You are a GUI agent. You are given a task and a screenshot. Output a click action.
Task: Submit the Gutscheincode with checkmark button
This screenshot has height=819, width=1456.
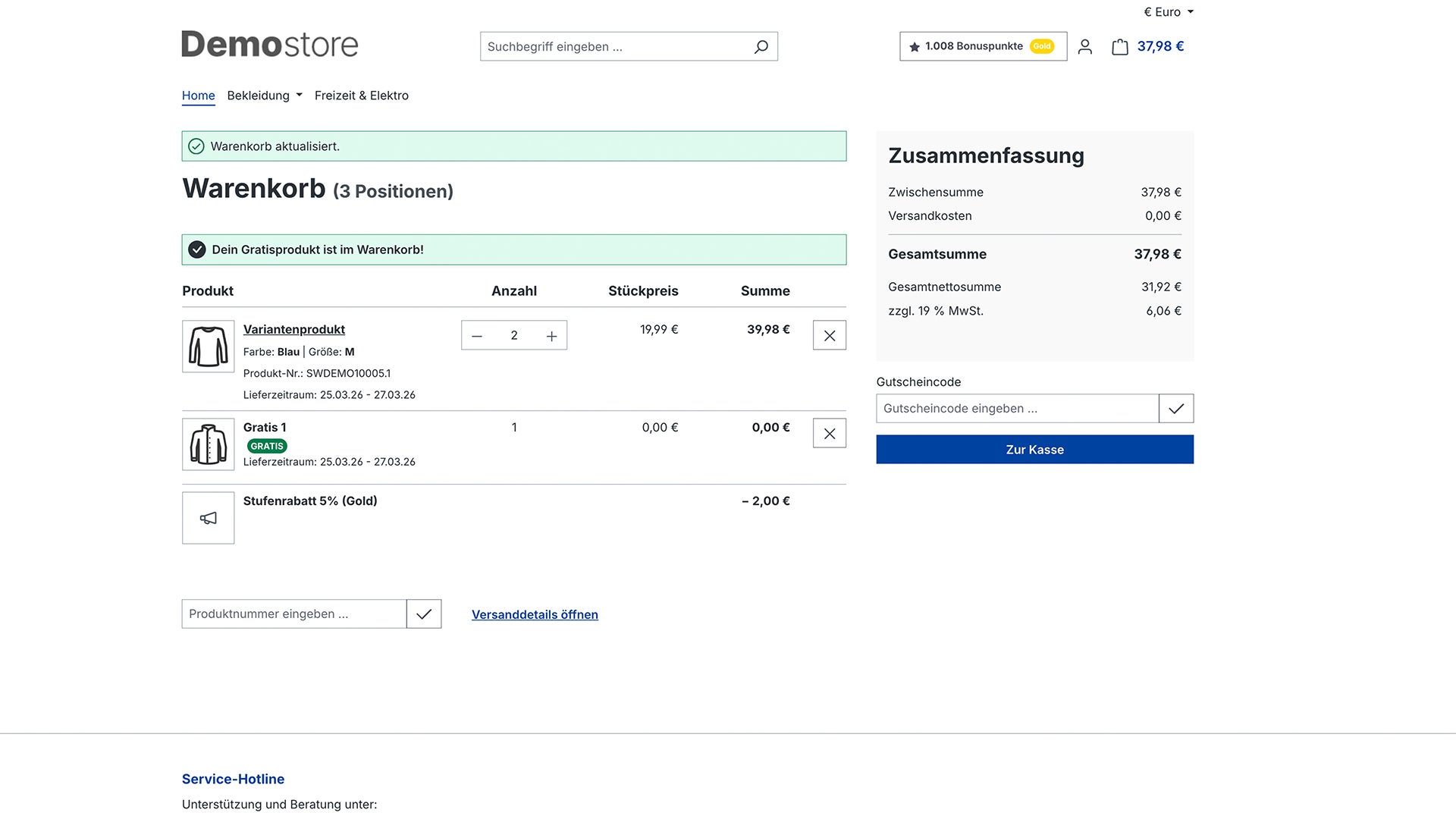[1176, 408]
